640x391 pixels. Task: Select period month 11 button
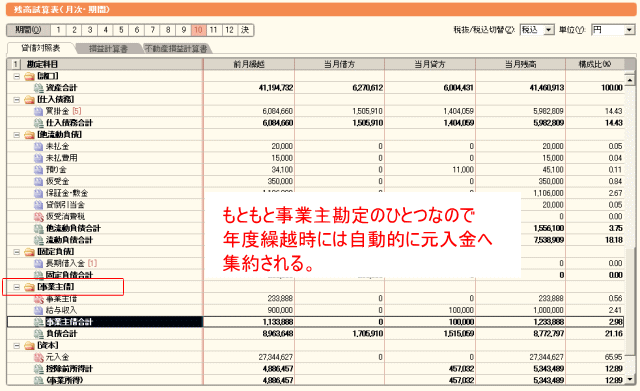point(213,30)
